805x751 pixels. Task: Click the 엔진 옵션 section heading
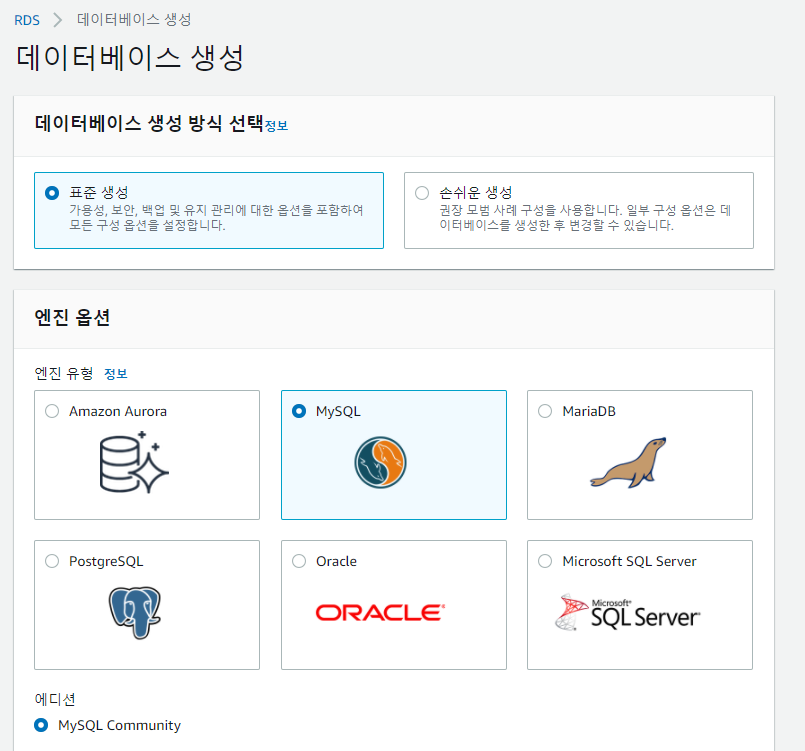click(72, 317)
